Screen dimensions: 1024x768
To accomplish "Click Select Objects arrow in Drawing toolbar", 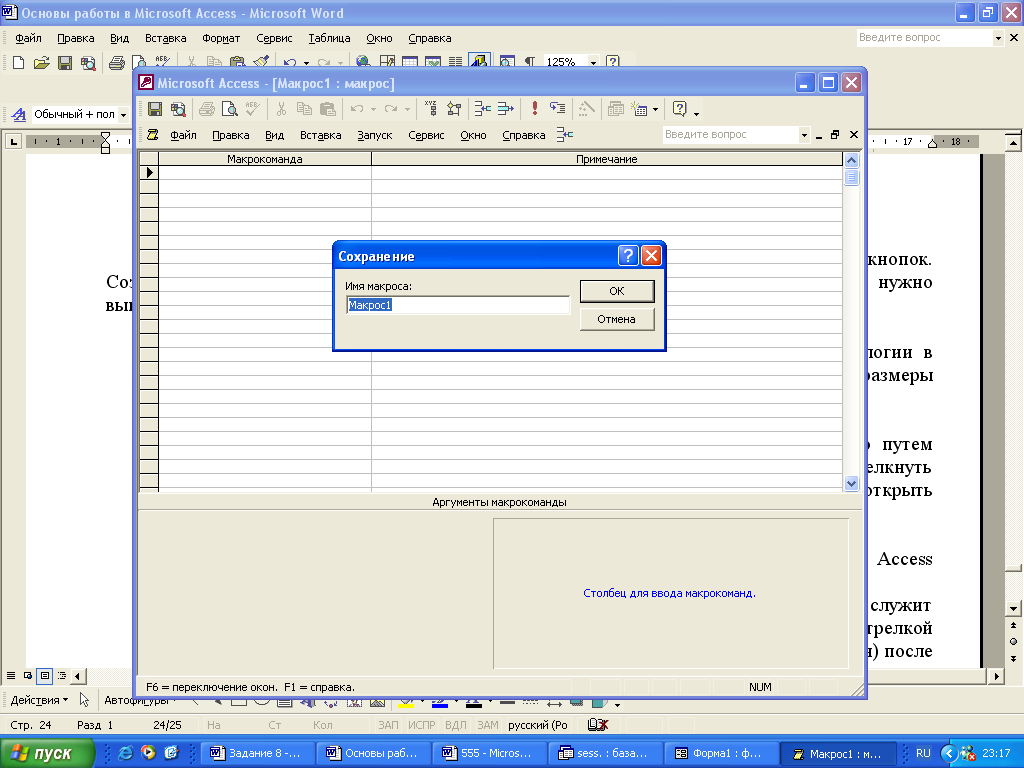I will (84, 700).
